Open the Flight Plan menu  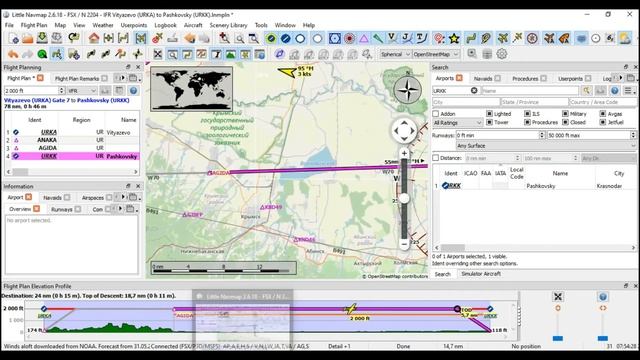tap(34, 25)
